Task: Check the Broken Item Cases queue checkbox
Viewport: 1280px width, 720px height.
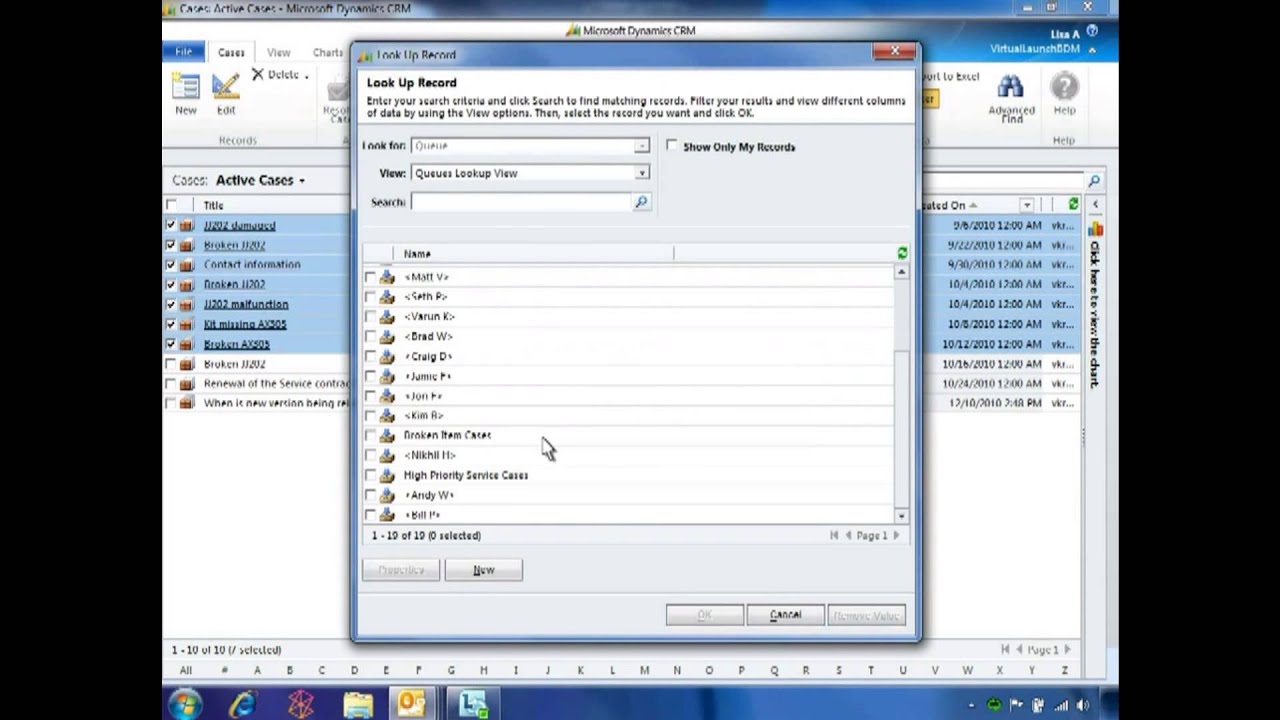Action: (370, 436)
